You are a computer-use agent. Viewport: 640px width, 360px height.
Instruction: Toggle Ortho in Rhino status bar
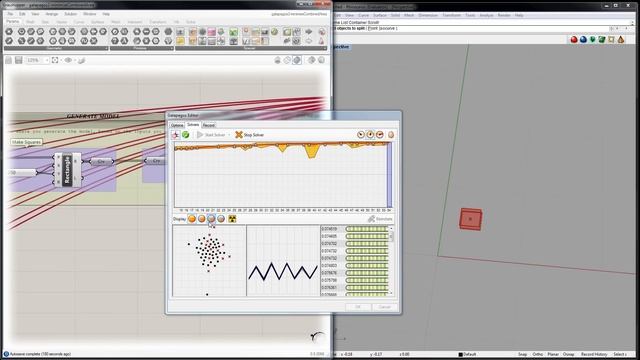click(x=538, y=354)
